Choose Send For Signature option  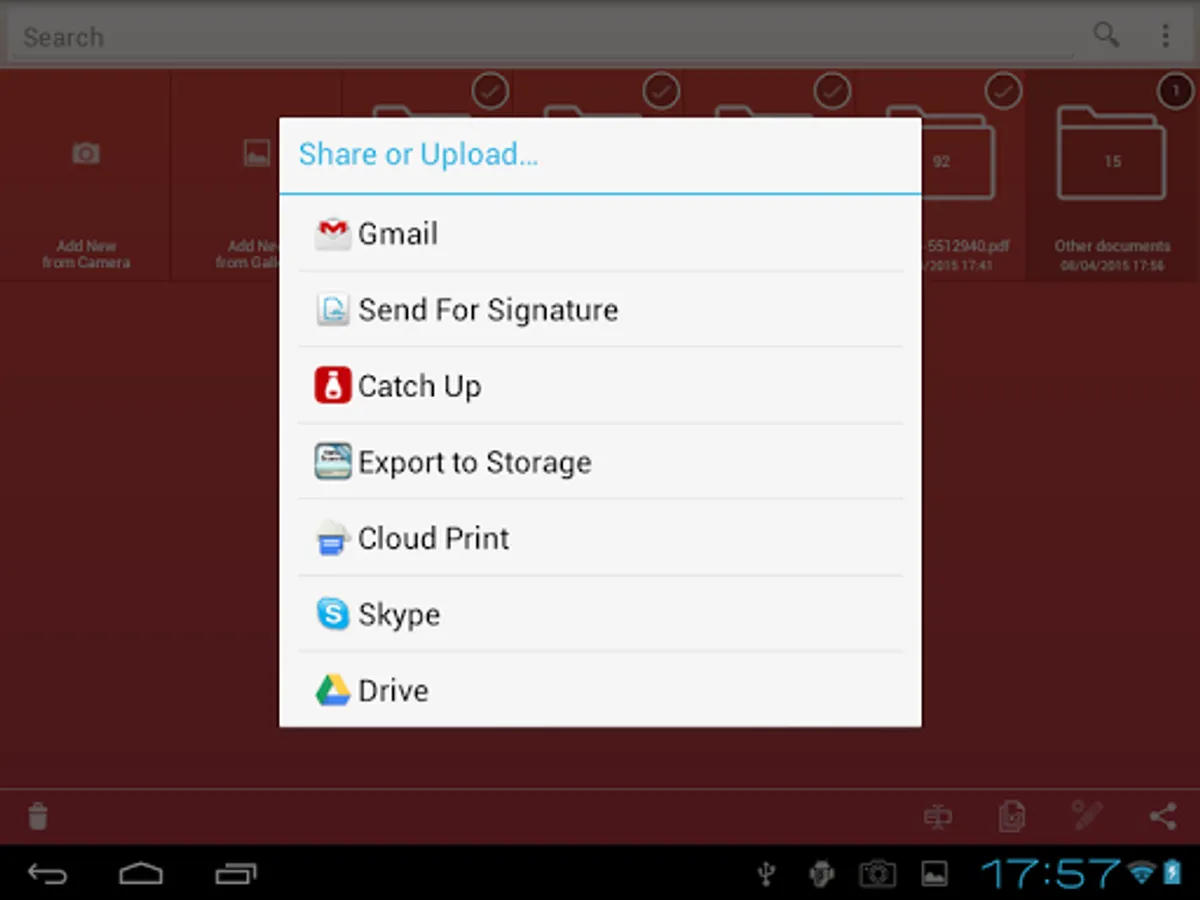[600, 310]
